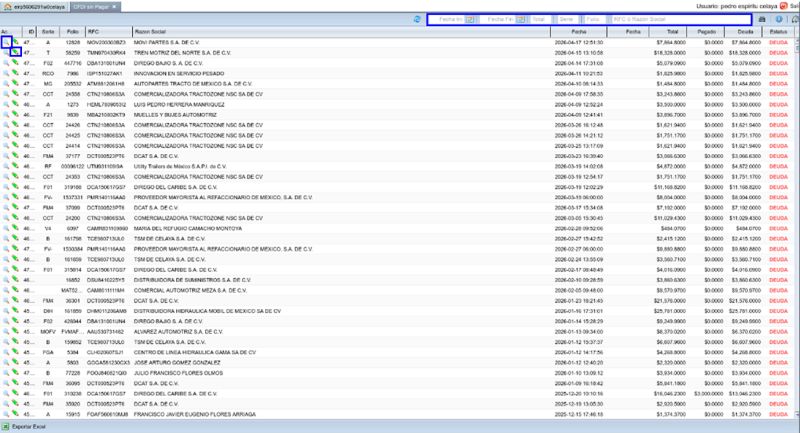Open magnifier view for MOVI PARTES row

tap(6, 42)
